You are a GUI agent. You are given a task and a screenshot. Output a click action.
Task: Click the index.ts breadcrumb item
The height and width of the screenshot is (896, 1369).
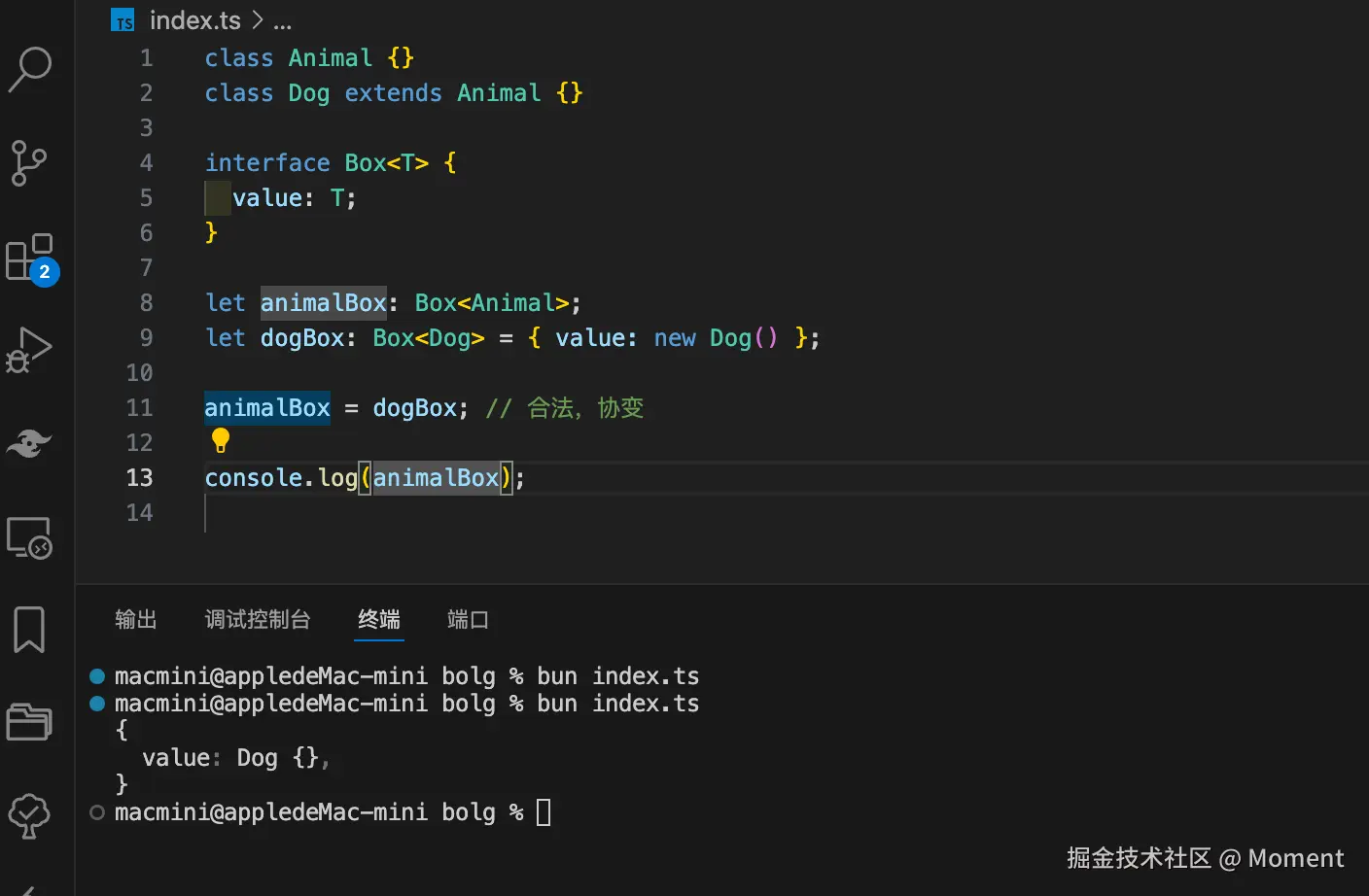coord(194,20)
